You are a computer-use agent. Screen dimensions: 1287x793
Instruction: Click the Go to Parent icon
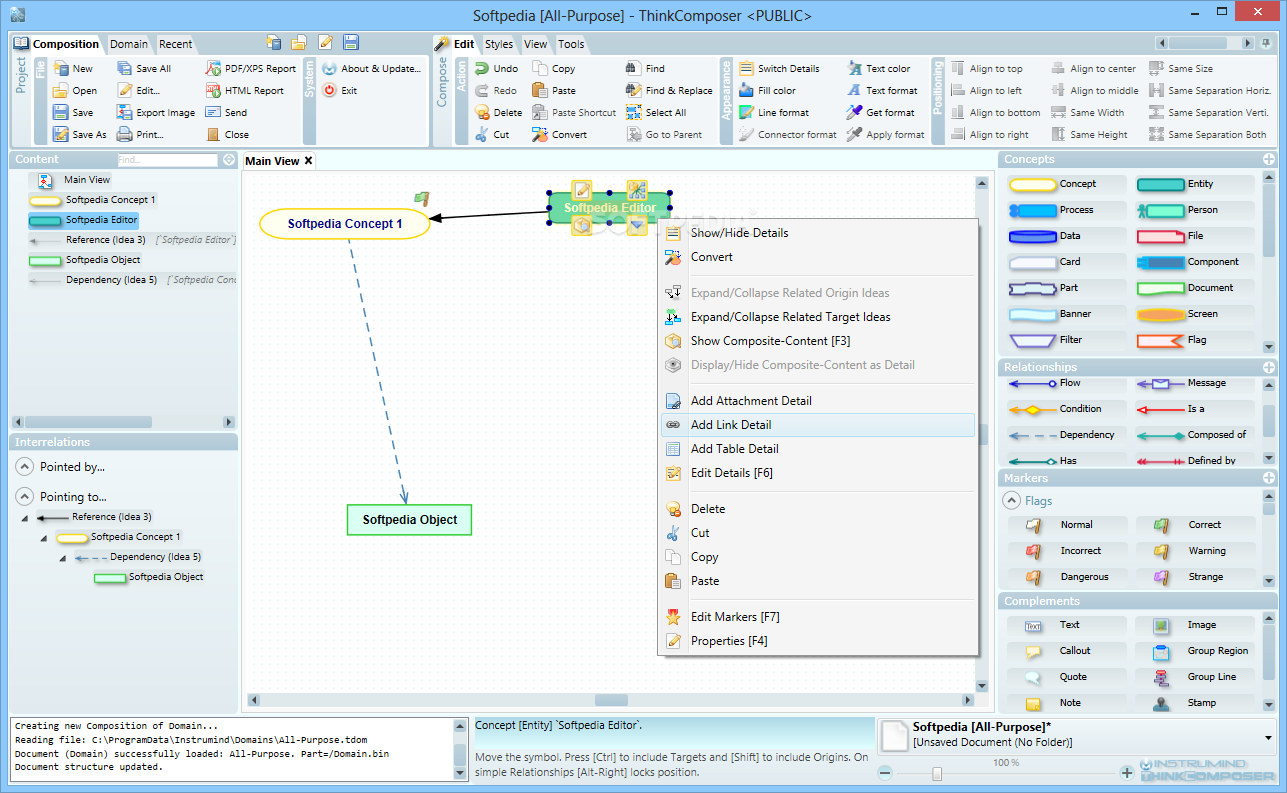click(633, 135)
